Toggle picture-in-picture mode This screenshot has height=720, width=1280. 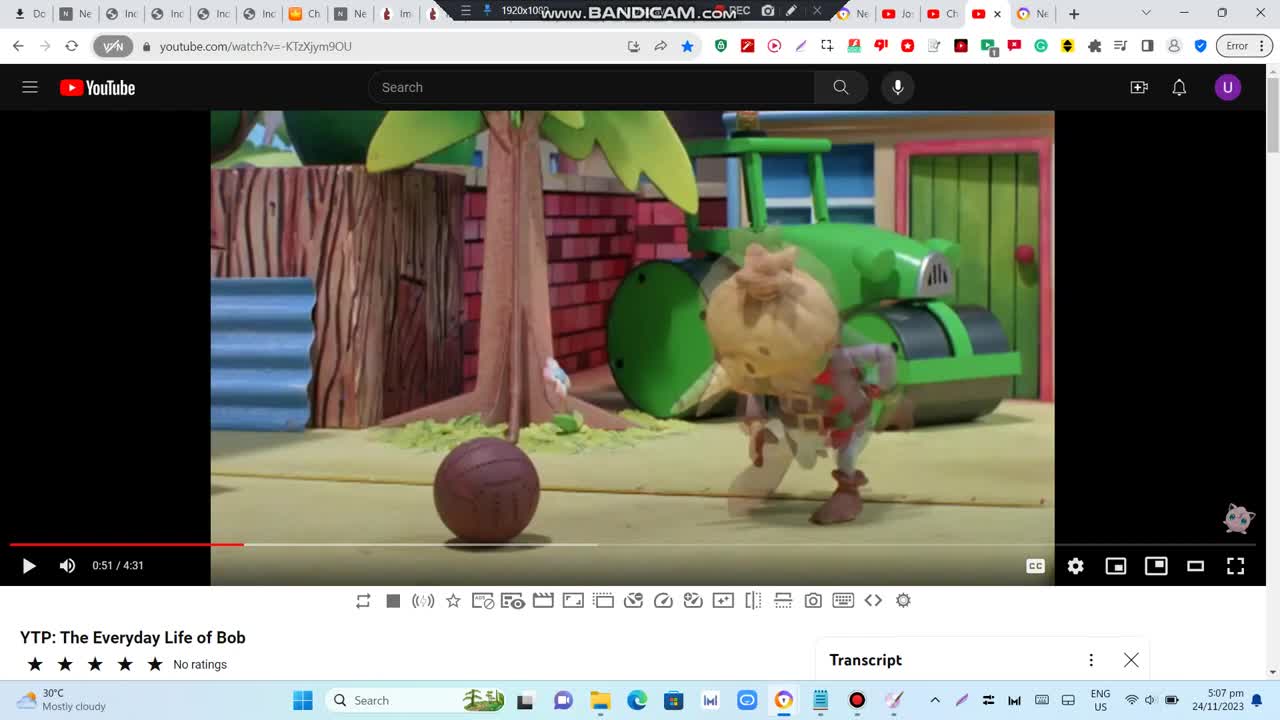(1156, 566)
